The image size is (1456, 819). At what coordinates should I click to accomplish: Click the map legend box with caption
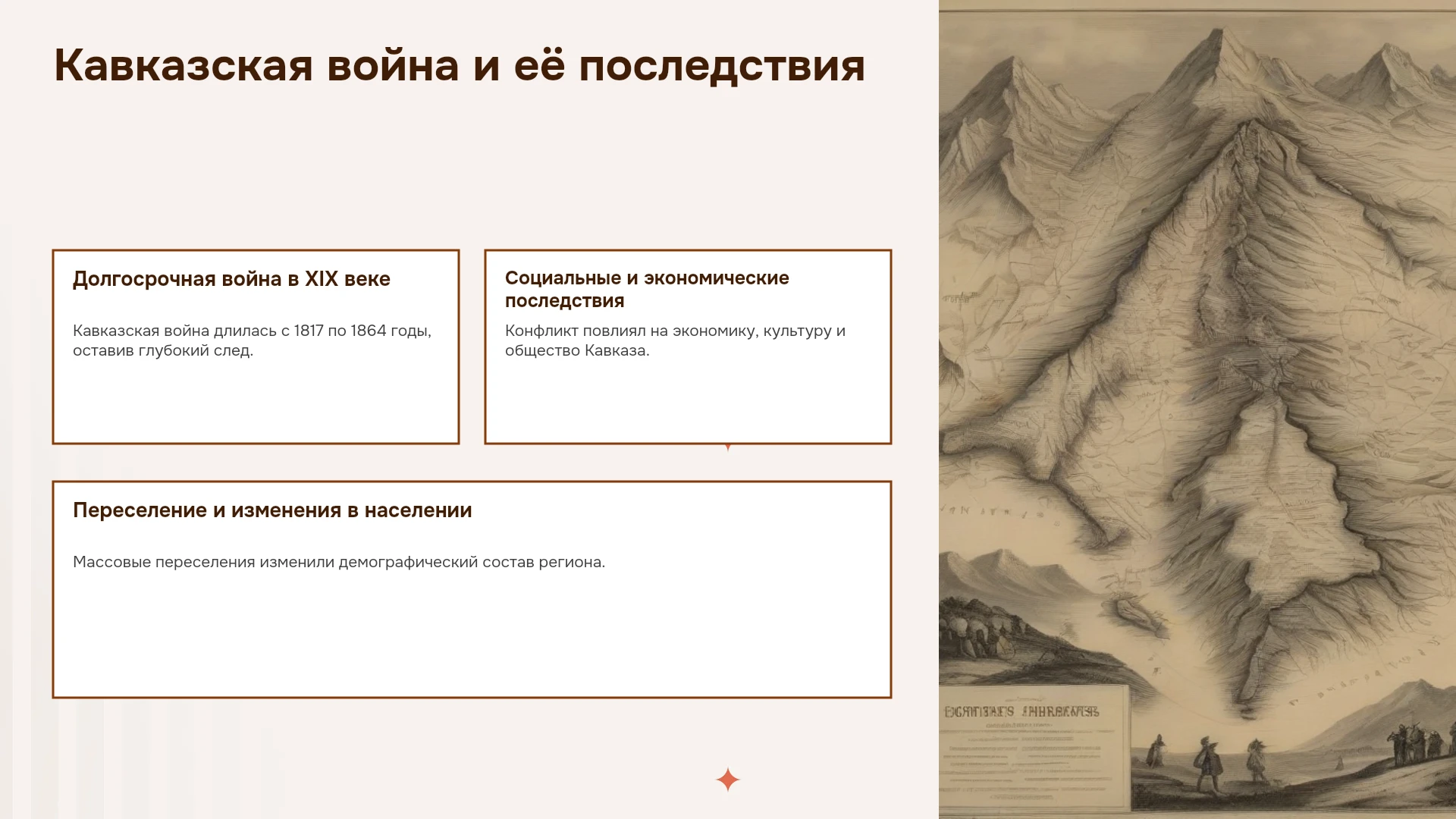coord(1034,747)
